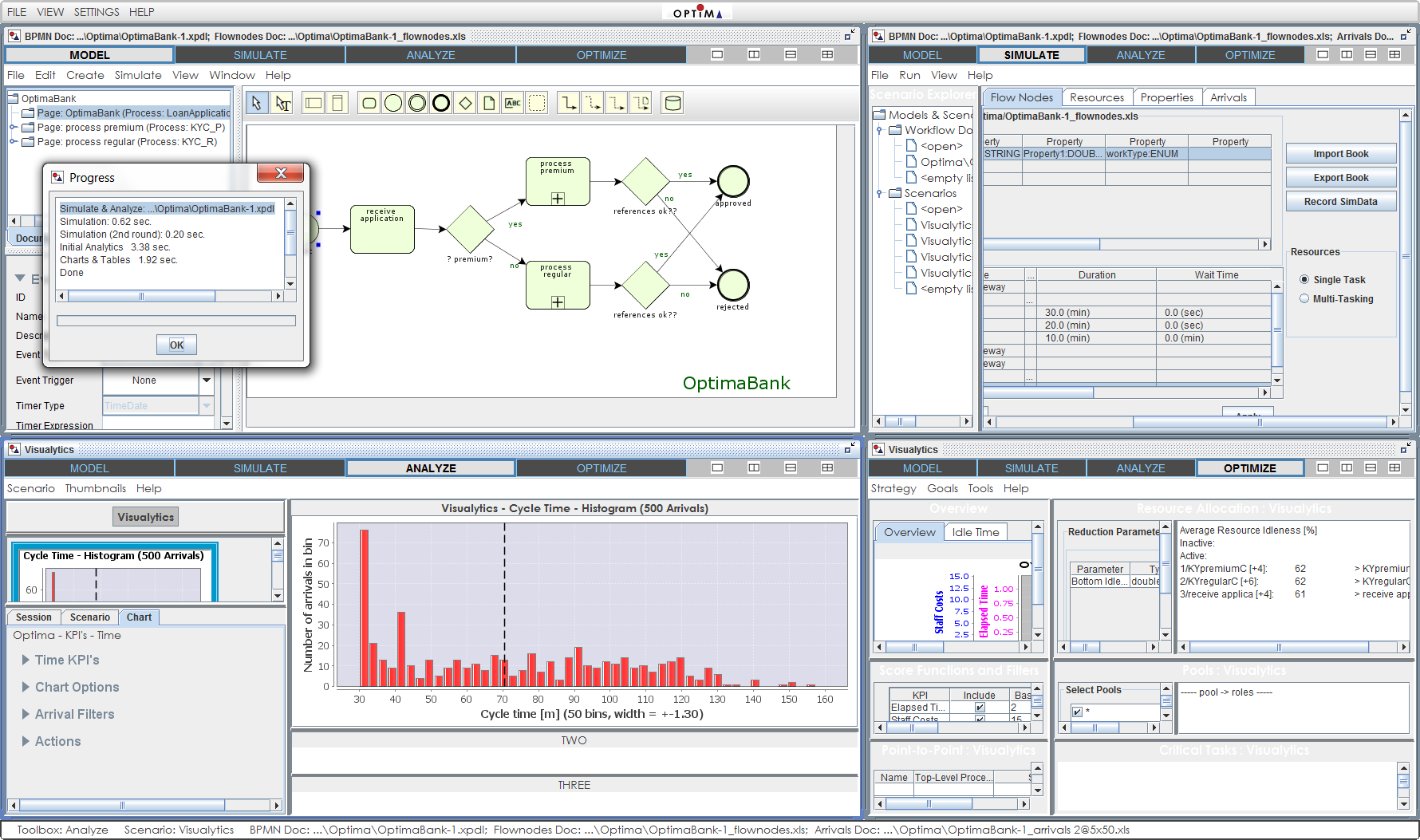1420x840 pixels.
Task: Open the Scenario tab next to Session
Action: 90,617
